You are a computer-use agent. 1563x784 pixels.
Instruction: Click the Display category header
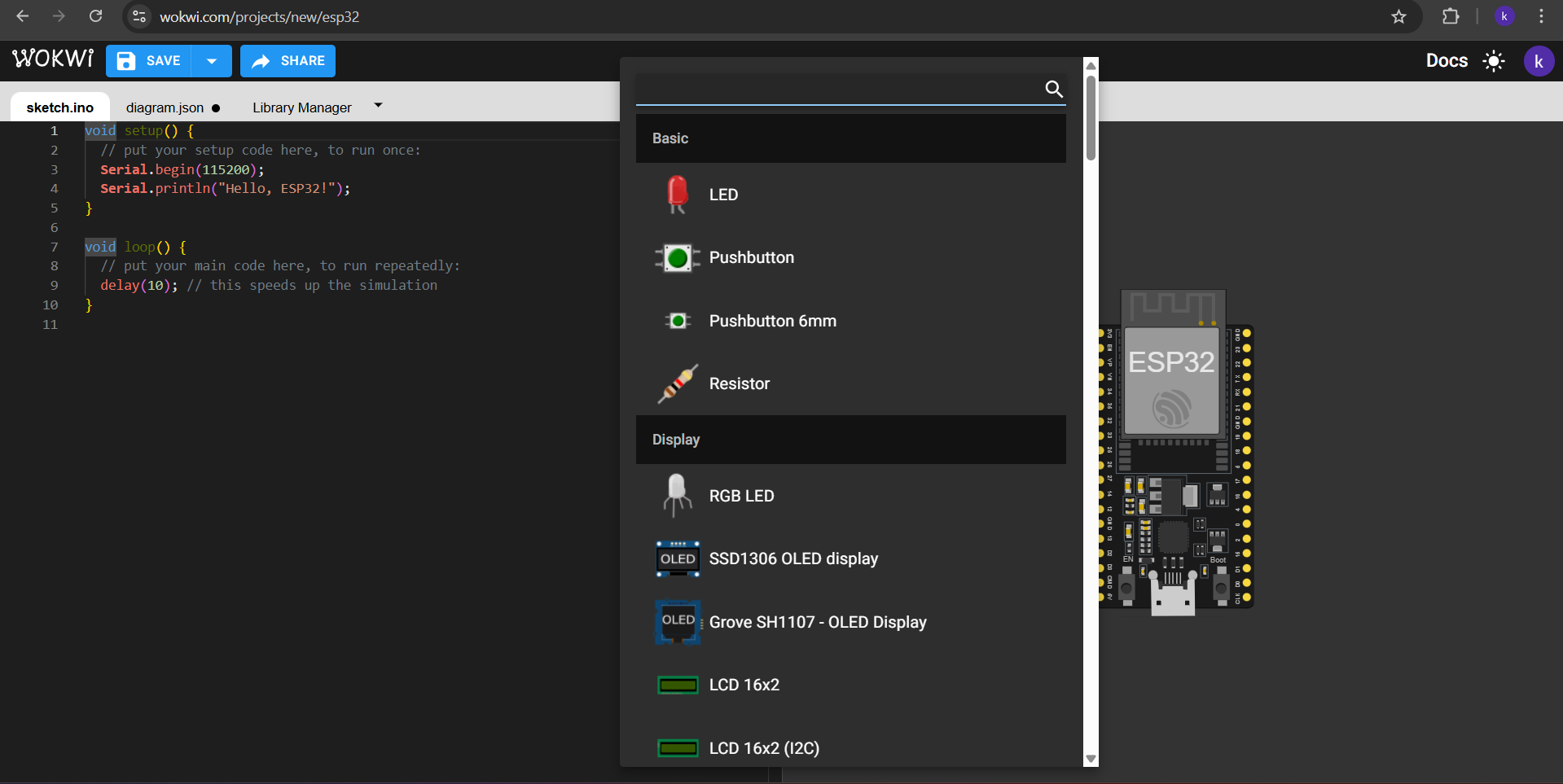pyautogui.click(x=850, y=440)
